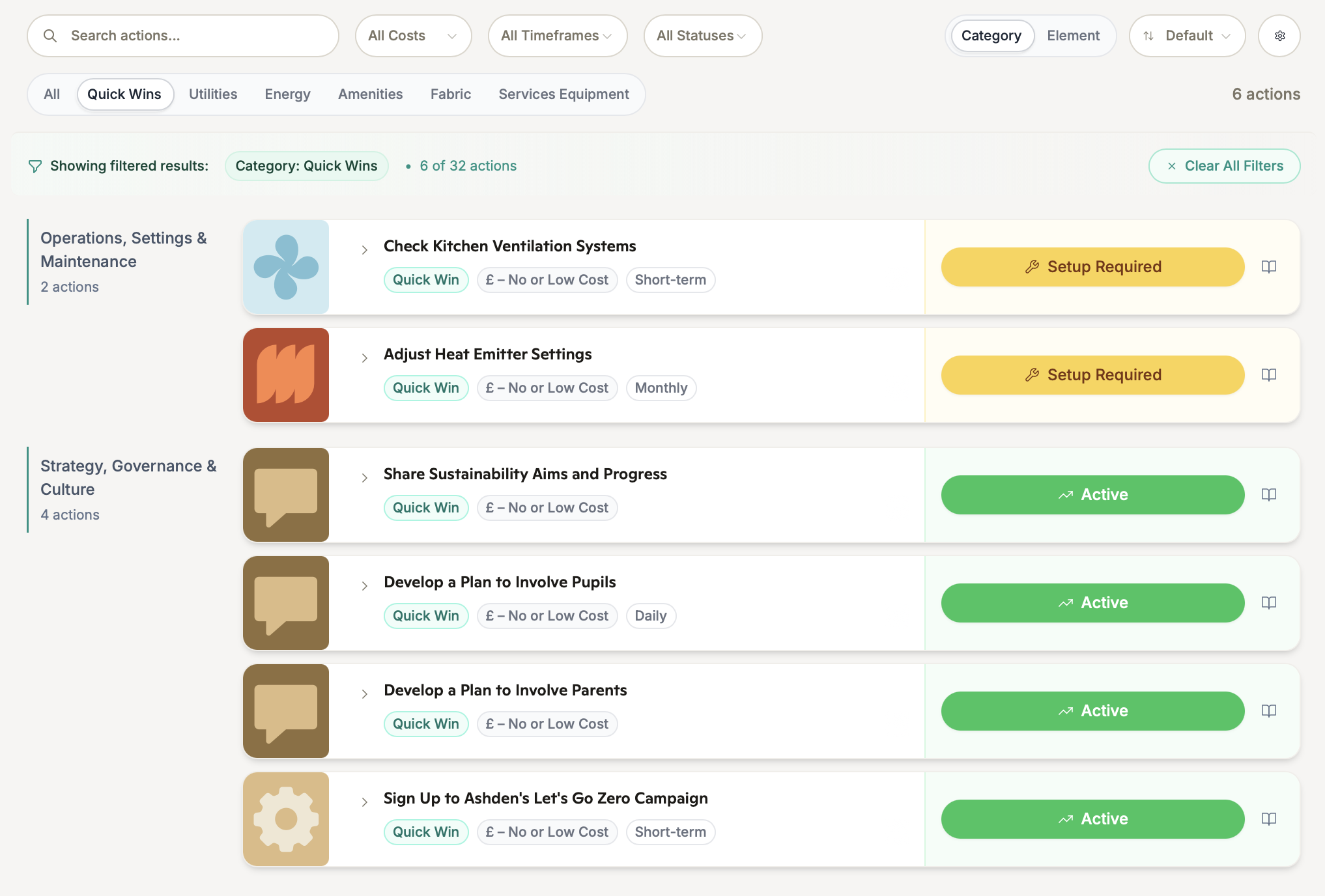Expand Check Kitchen Ventilation Systems chevron
The image size is (1325, 896).
(x=365, y=250)
